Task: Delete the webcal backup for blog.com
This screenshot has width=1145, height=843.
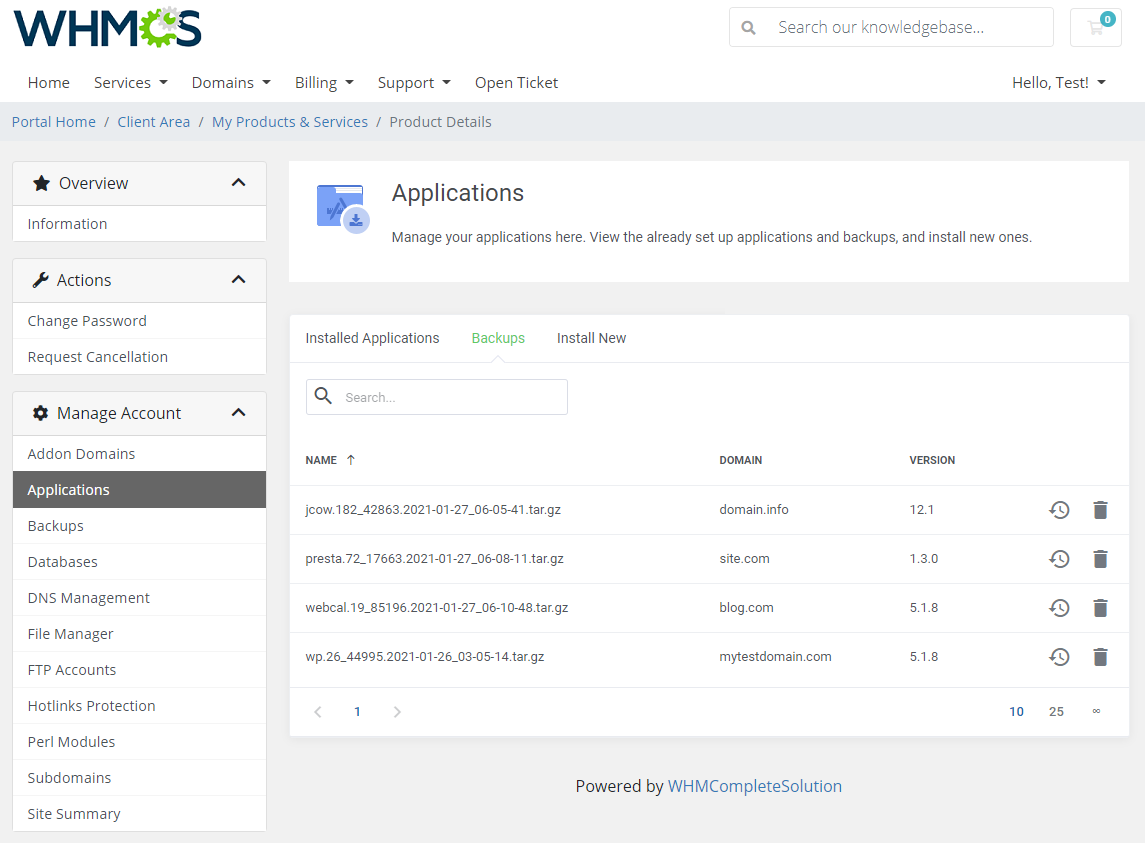Action: pyautogui.click(x=1100, y=608)
